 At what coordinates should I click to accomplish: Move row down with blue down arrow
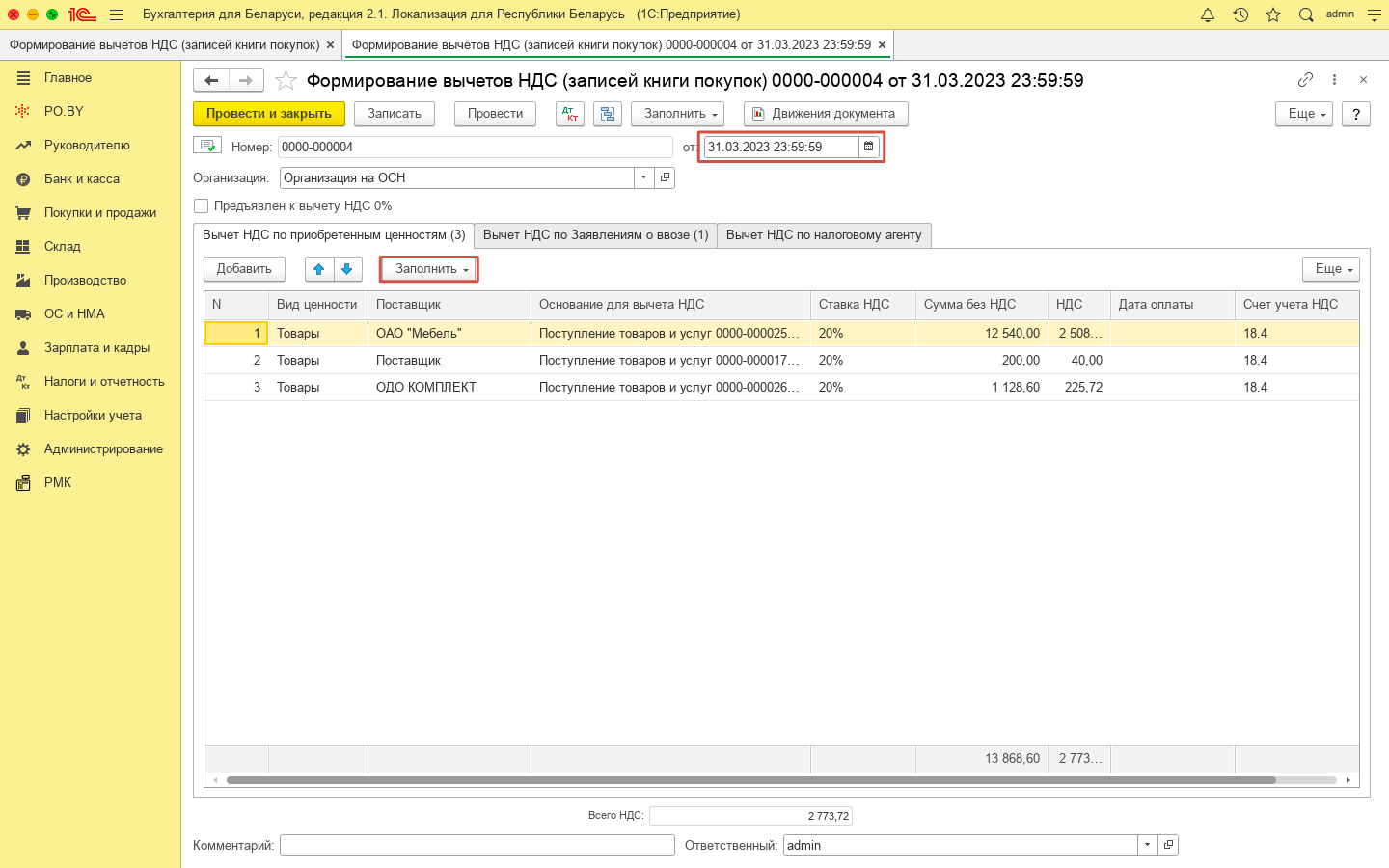pyautogui.click(x=347, y=269)
